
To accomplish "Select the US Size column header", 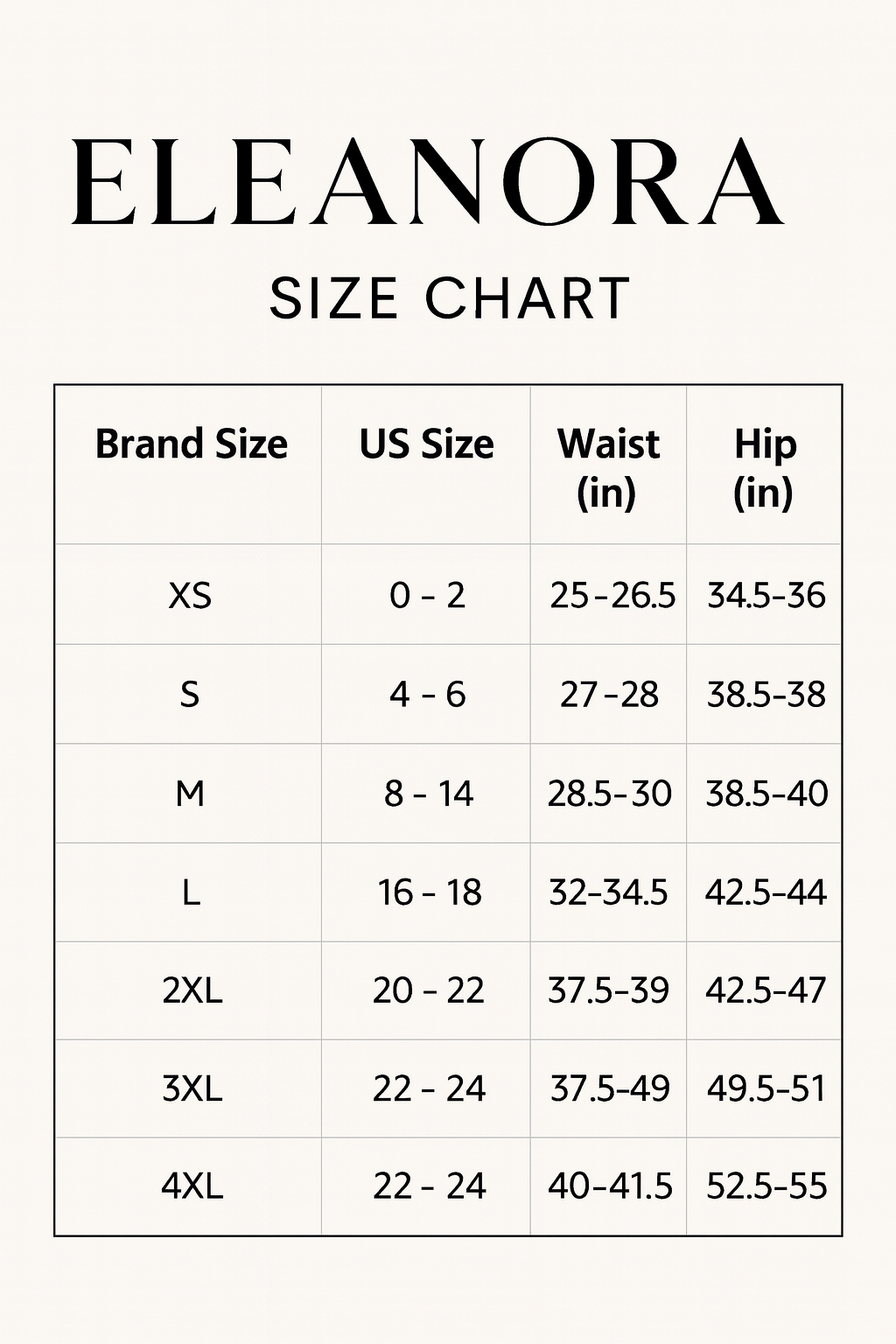I will 426,444.
